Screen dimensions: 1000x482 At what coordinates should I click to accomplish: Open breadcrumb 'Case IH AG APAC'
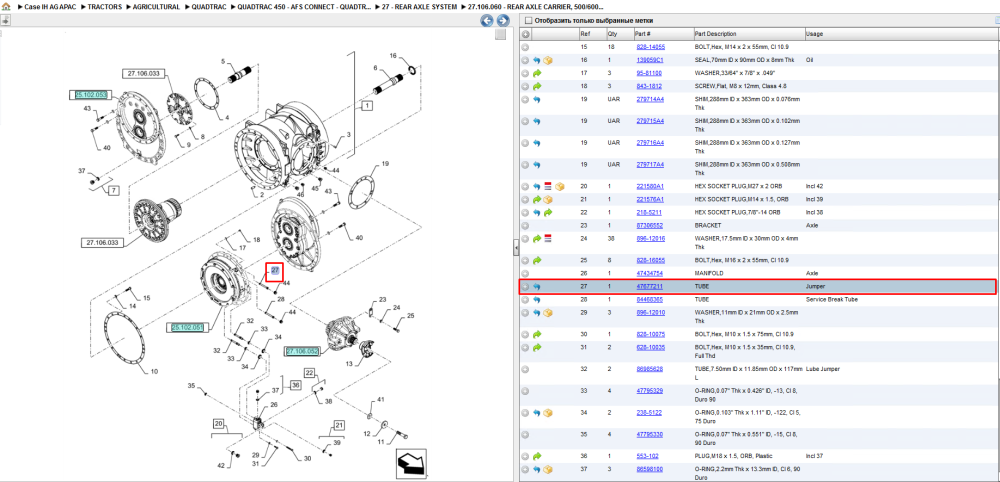coord(50,6)
